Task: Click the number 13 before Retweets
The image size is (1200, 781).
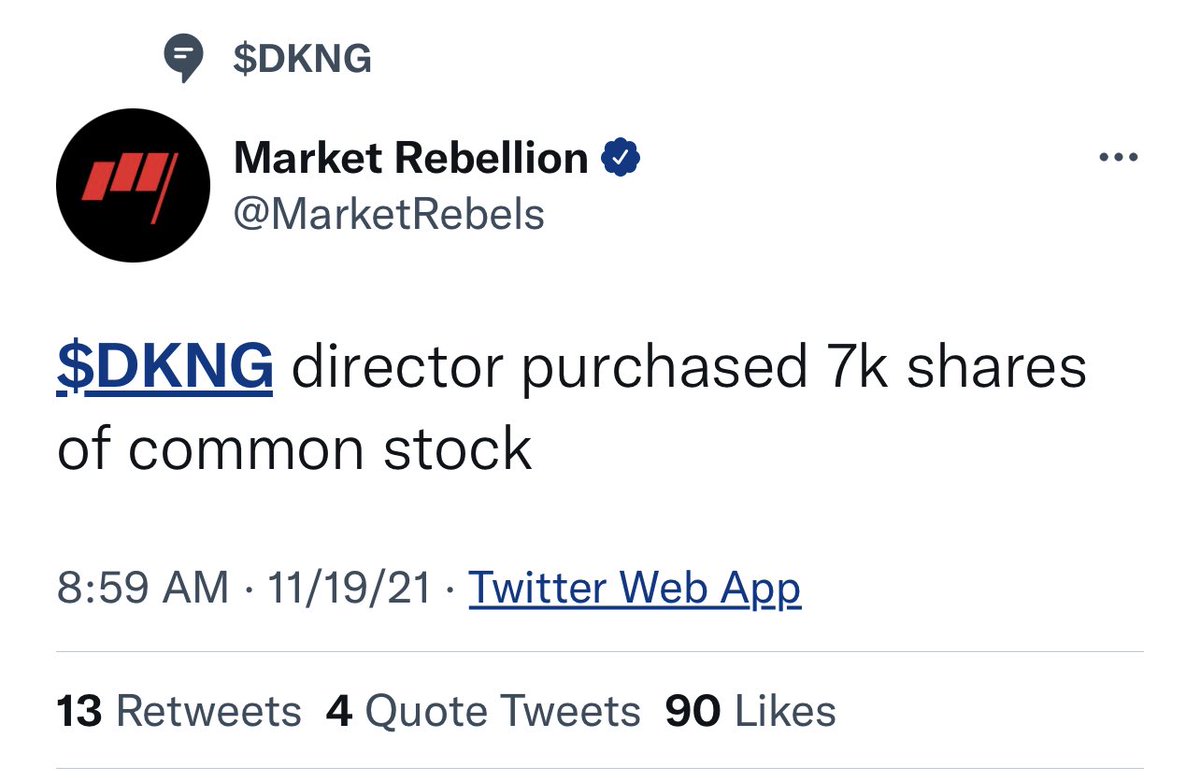Action: tap(80, 711)
